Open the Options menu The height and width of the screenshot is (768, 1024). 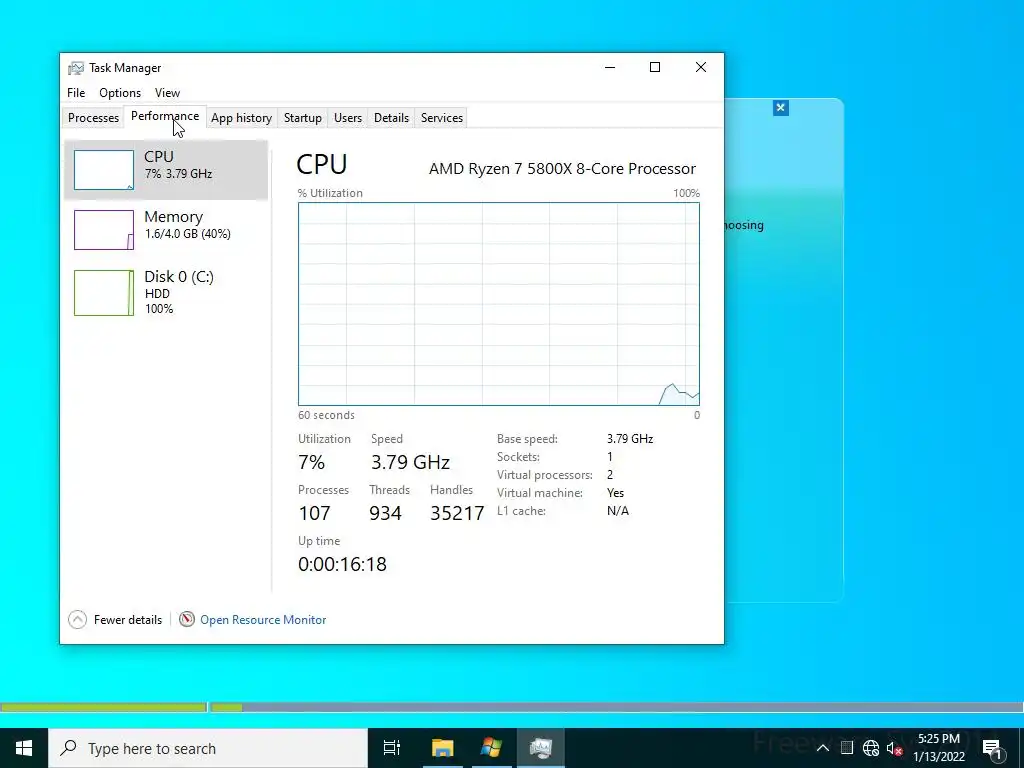(120, 93)
